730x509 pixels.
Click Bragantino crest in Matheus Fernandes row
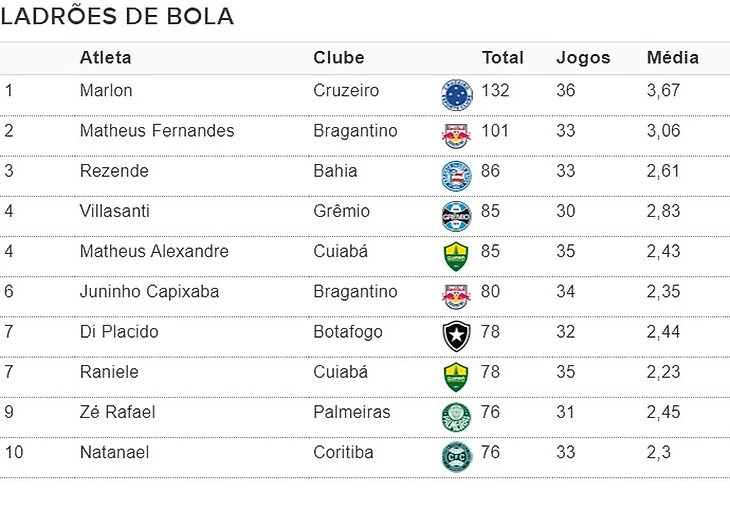(x=456, y=135)
